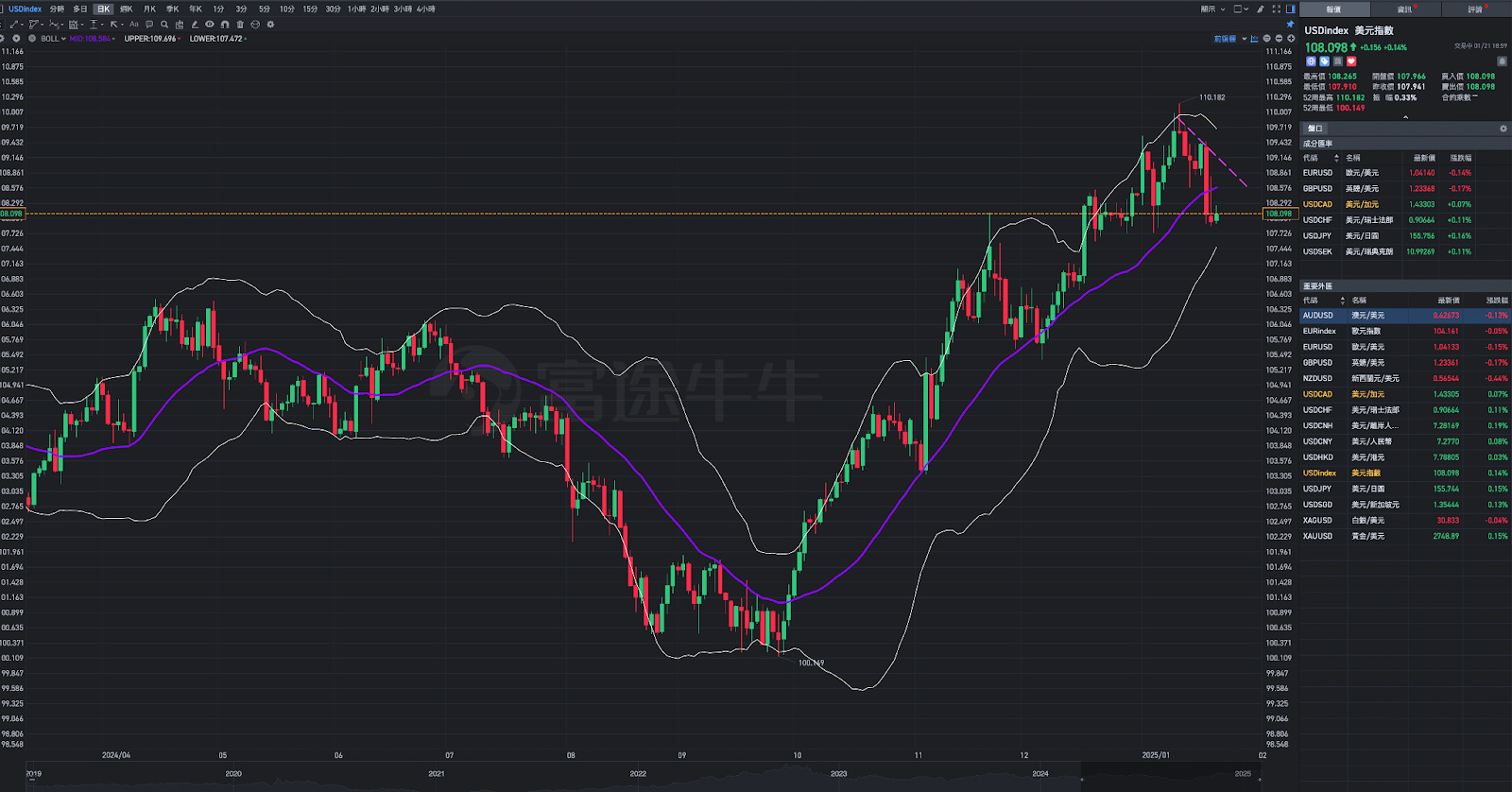Select EURindex 歐元指數 row

click(x=1405, y=331)
